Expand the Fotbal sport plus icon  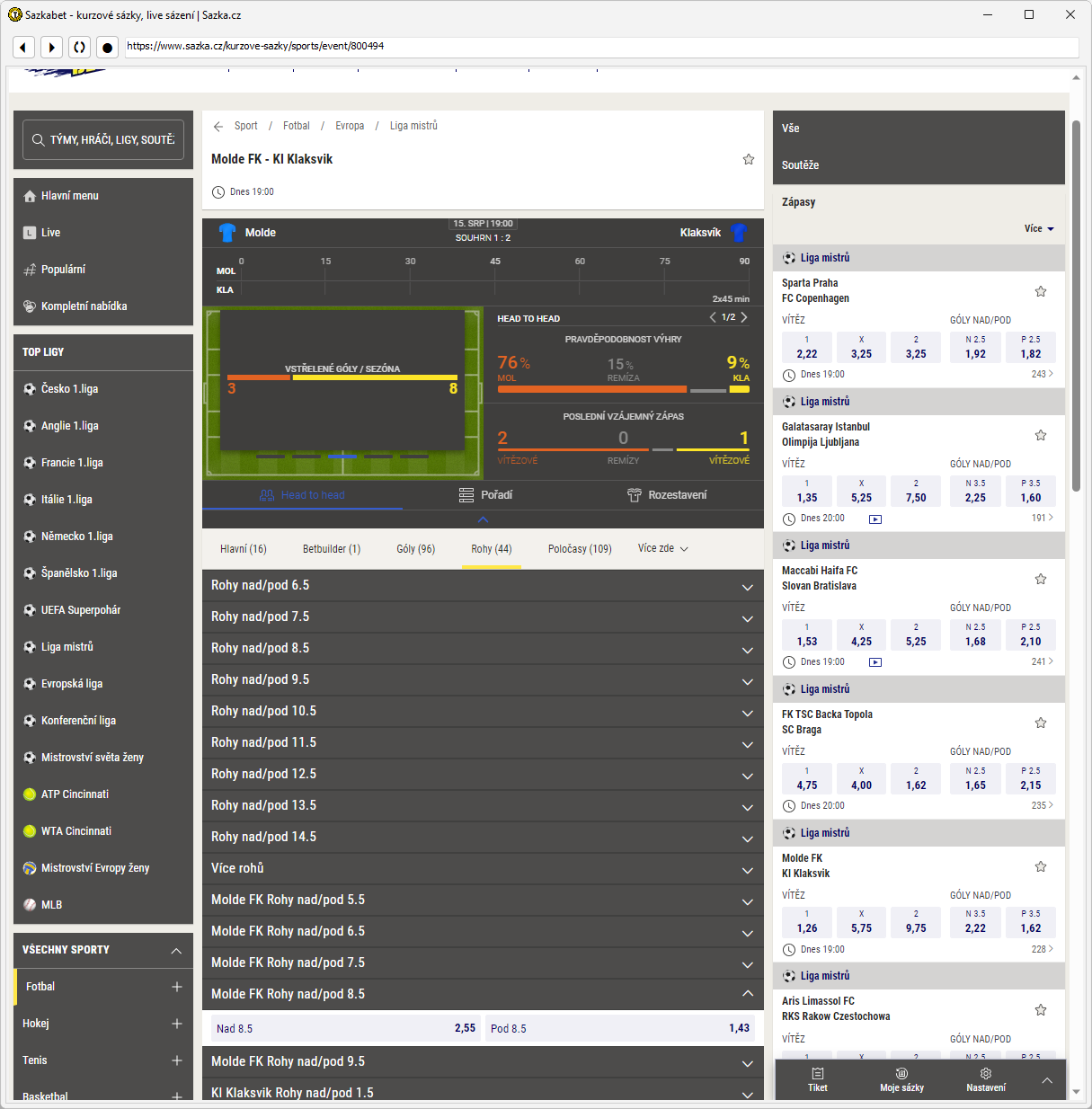[177, 987]
